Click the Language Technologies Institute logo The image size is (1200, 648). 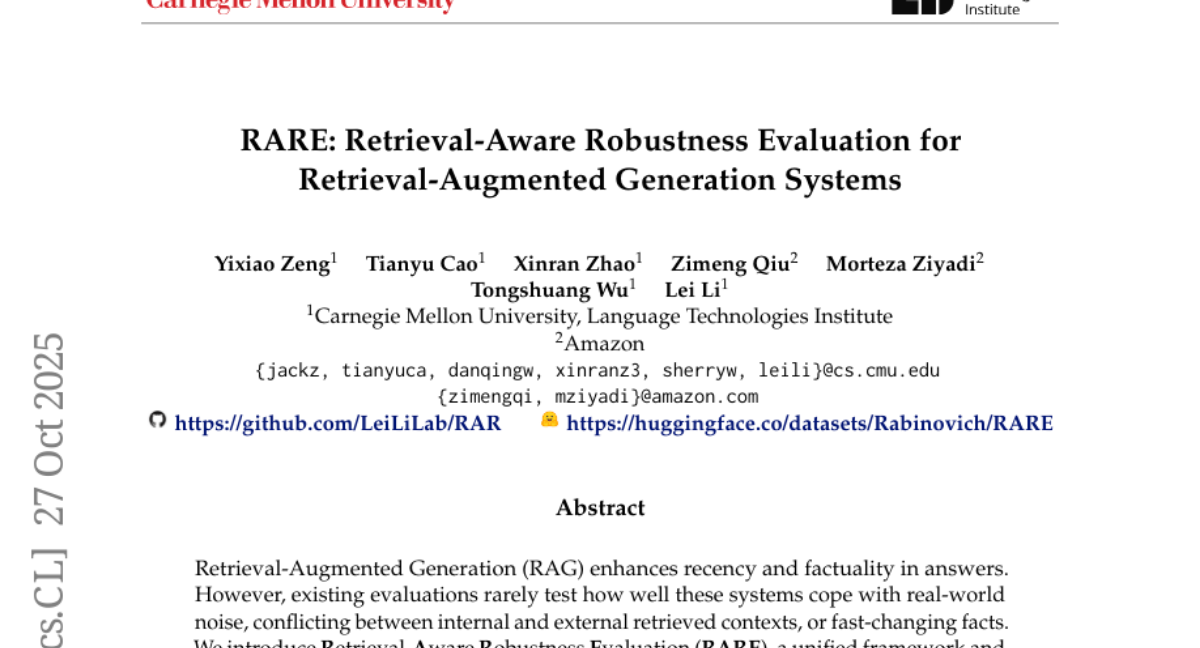click(x=958, y=7)
